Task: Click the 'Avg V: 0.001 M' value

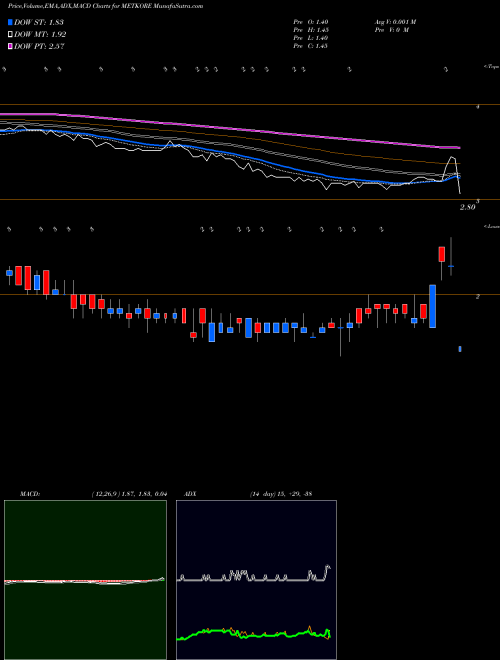Action: (x=396, y=22)
